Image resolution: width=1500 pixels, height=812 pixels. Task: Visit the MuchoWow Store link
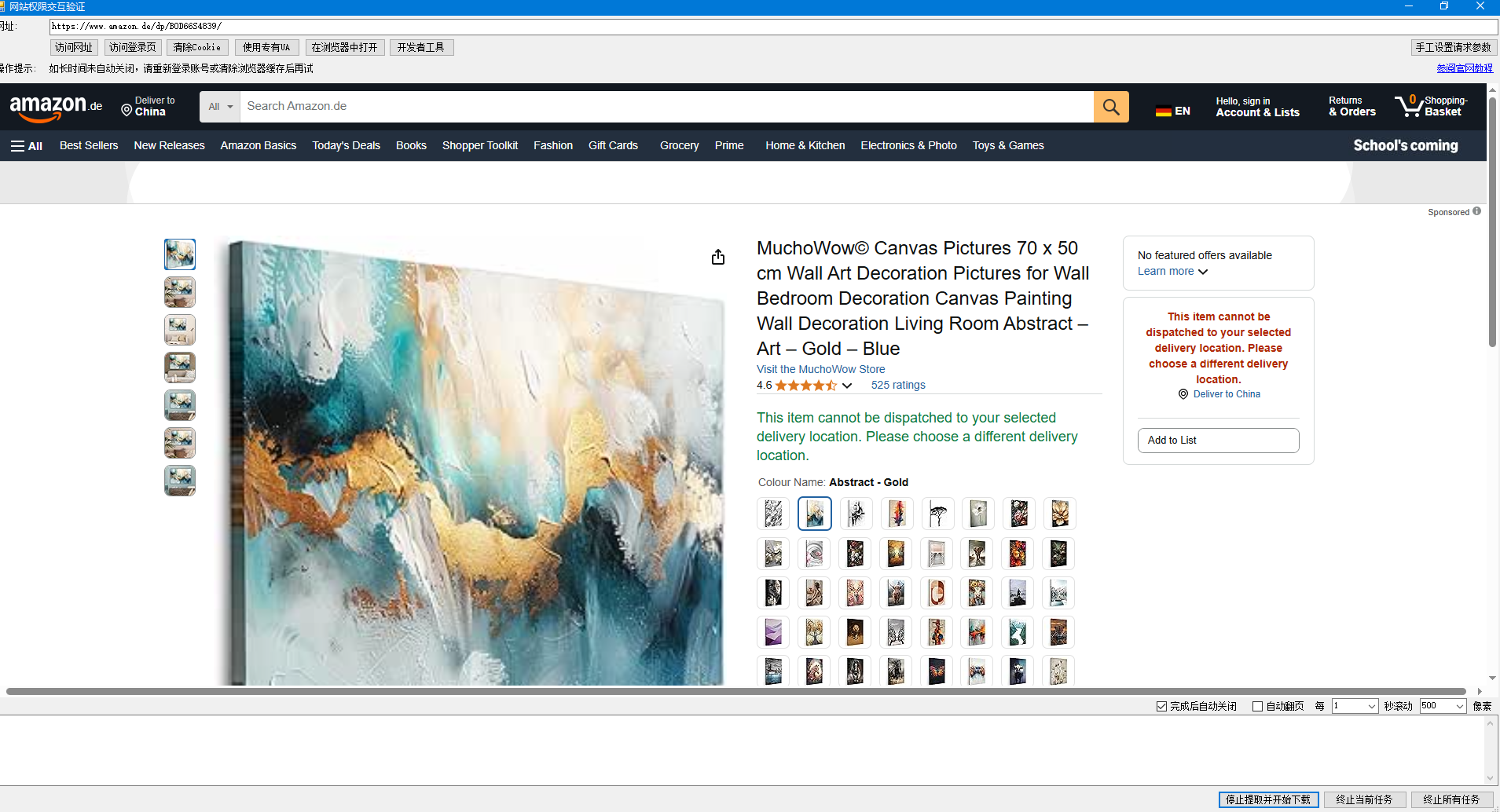pyautogui.click(x=820, y=369)
